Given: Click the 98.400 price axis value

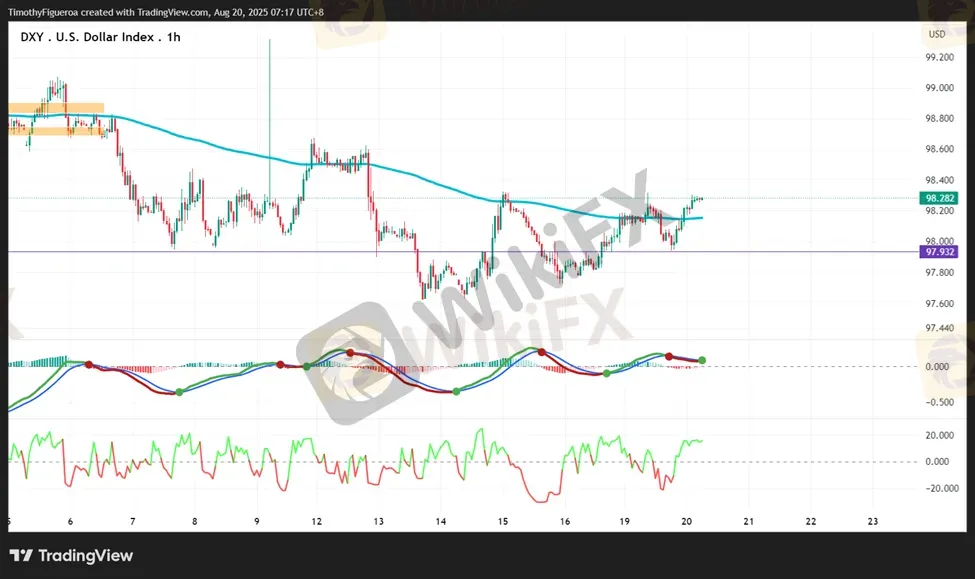Looking at the screenshot, I should 939,180.
